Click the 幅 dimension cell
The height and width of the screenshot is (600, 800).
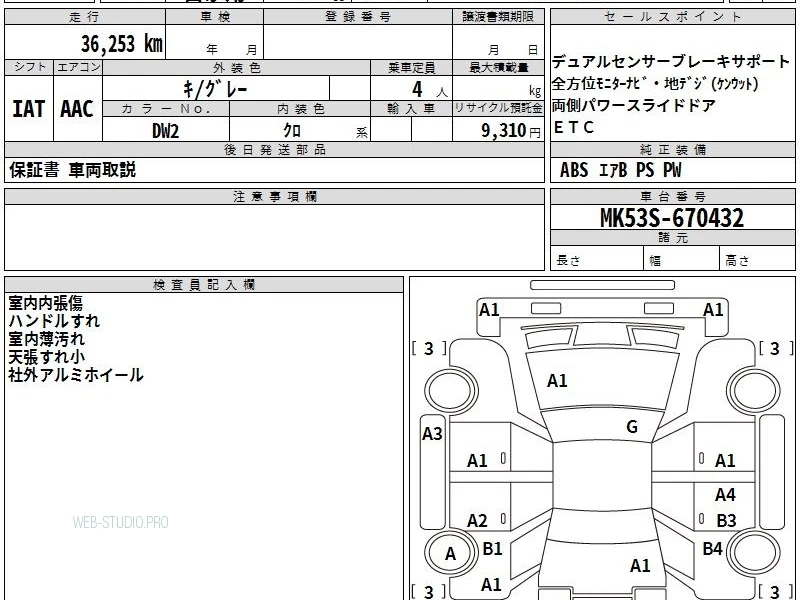682,259
